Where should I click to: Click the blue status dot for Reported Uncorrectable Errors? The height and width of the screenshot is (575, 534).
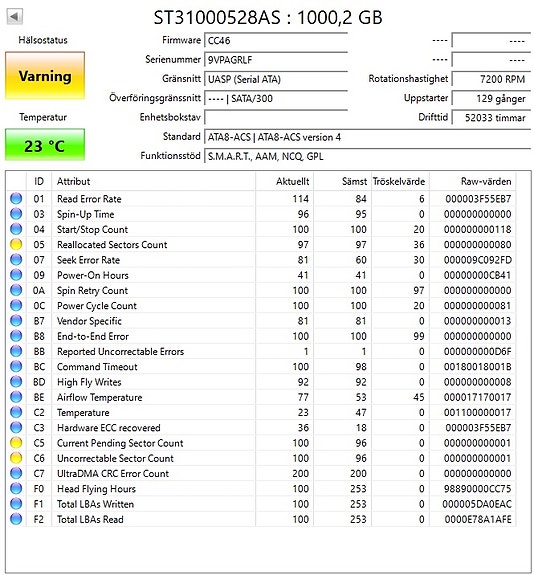pos(16,351)
